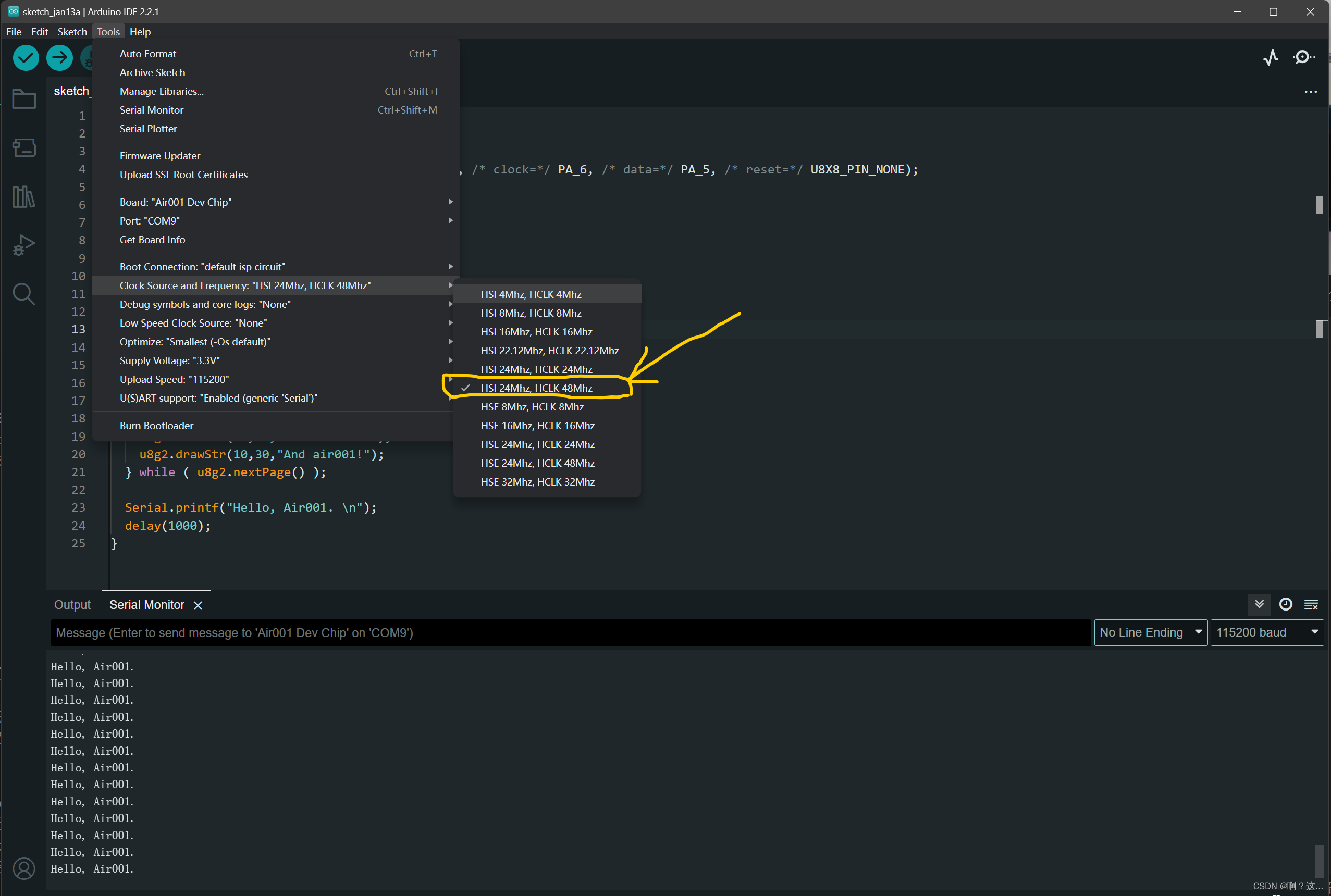Open the Help menu
1331x896 pixels.
tap(140, 32)
